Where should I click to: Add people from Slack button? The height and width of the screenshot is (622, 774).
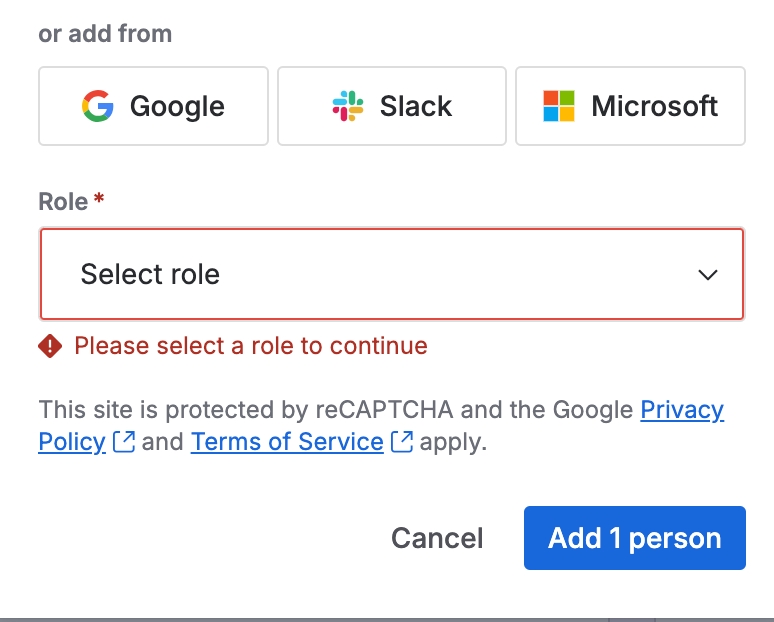(x=392, y=106)
